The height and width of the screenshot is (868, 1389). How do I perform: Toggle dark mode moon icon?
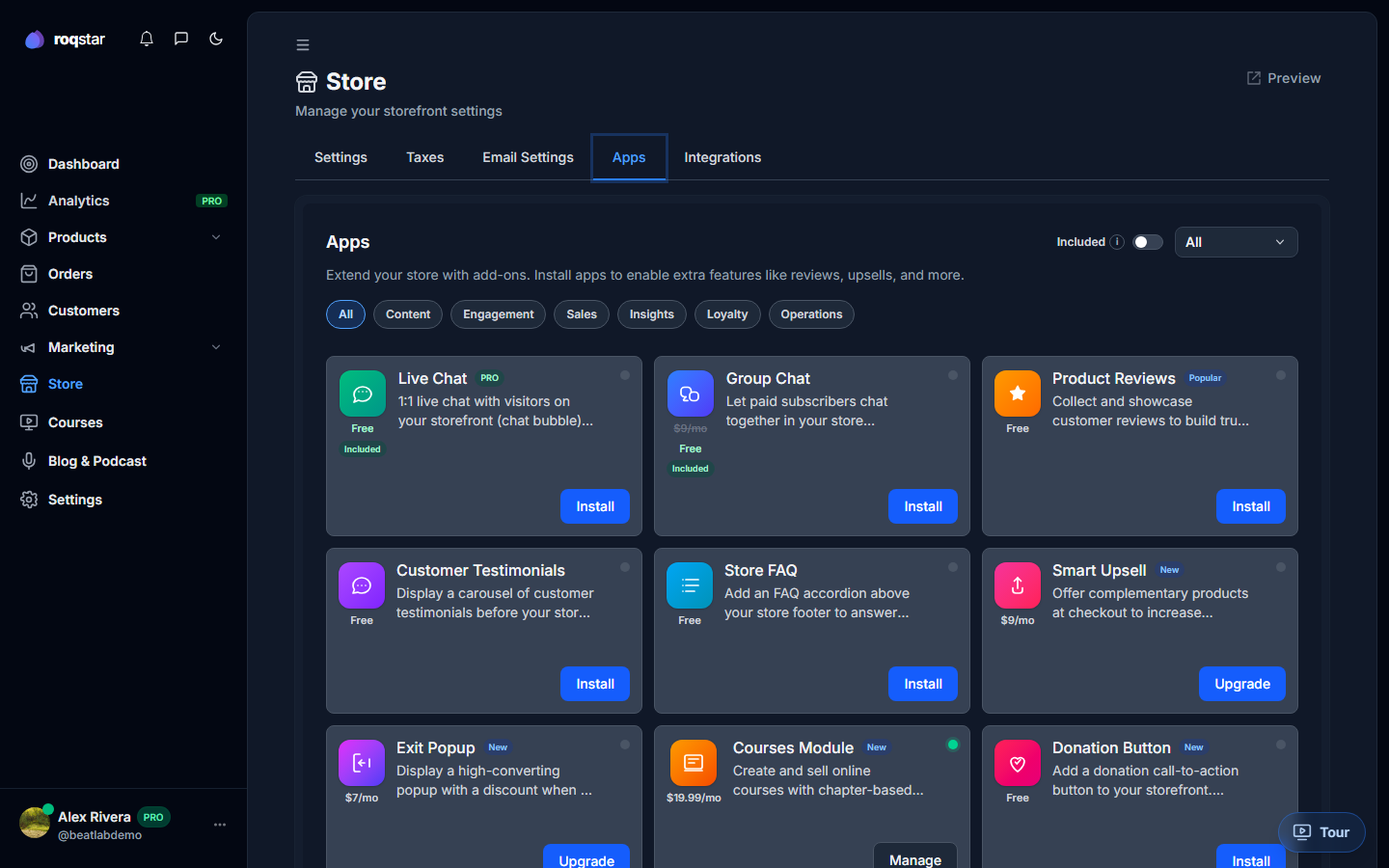[x=216, y=39]
